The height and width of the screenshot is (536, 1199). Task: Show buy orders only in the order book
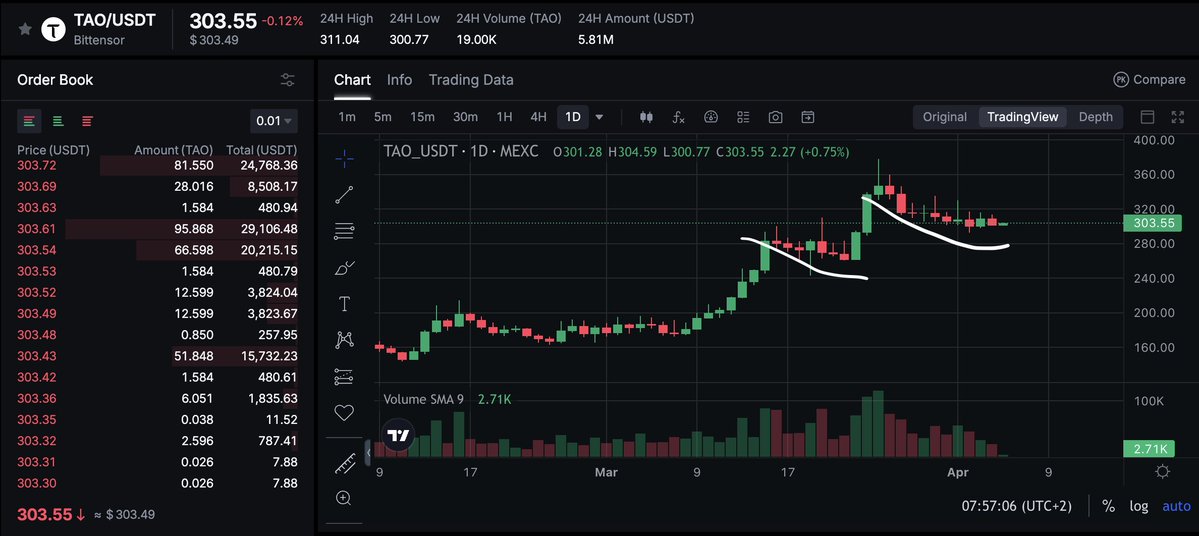[x=58, y=121]
